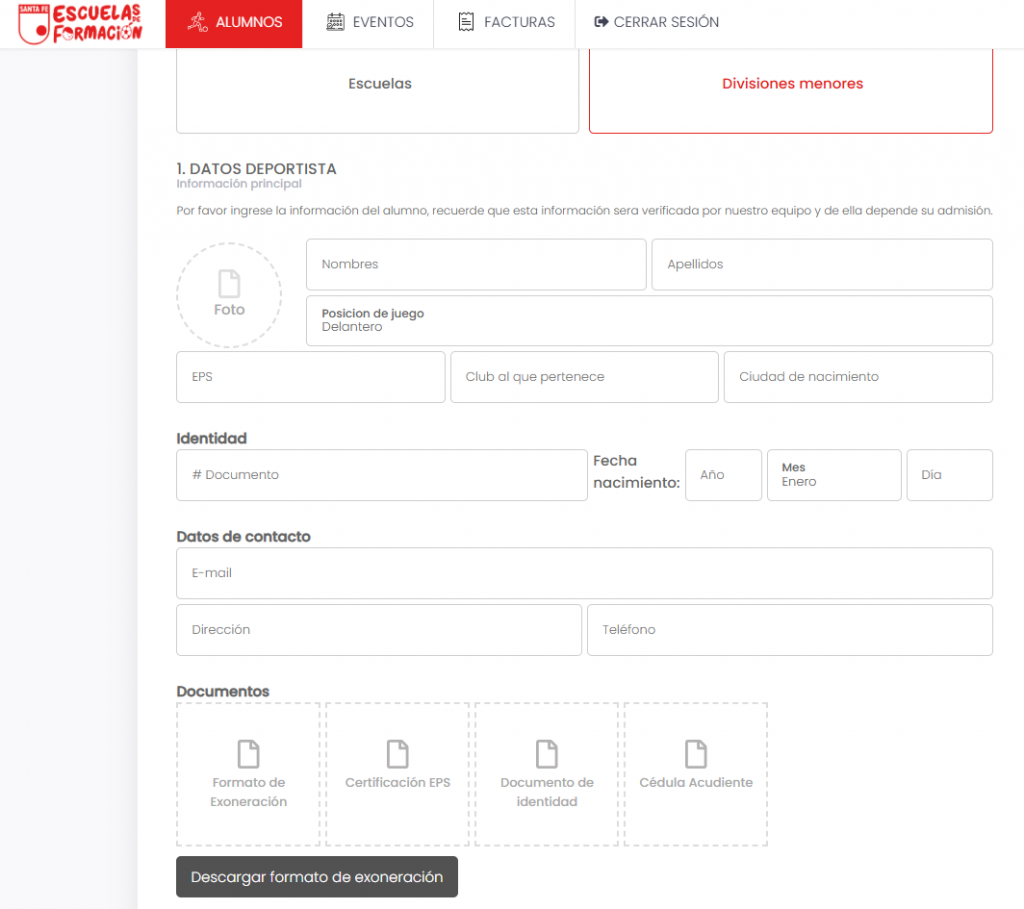This screenshot has width=1024, height=909.
Task: Open the Alumnos tab
Action: (234, 22)
